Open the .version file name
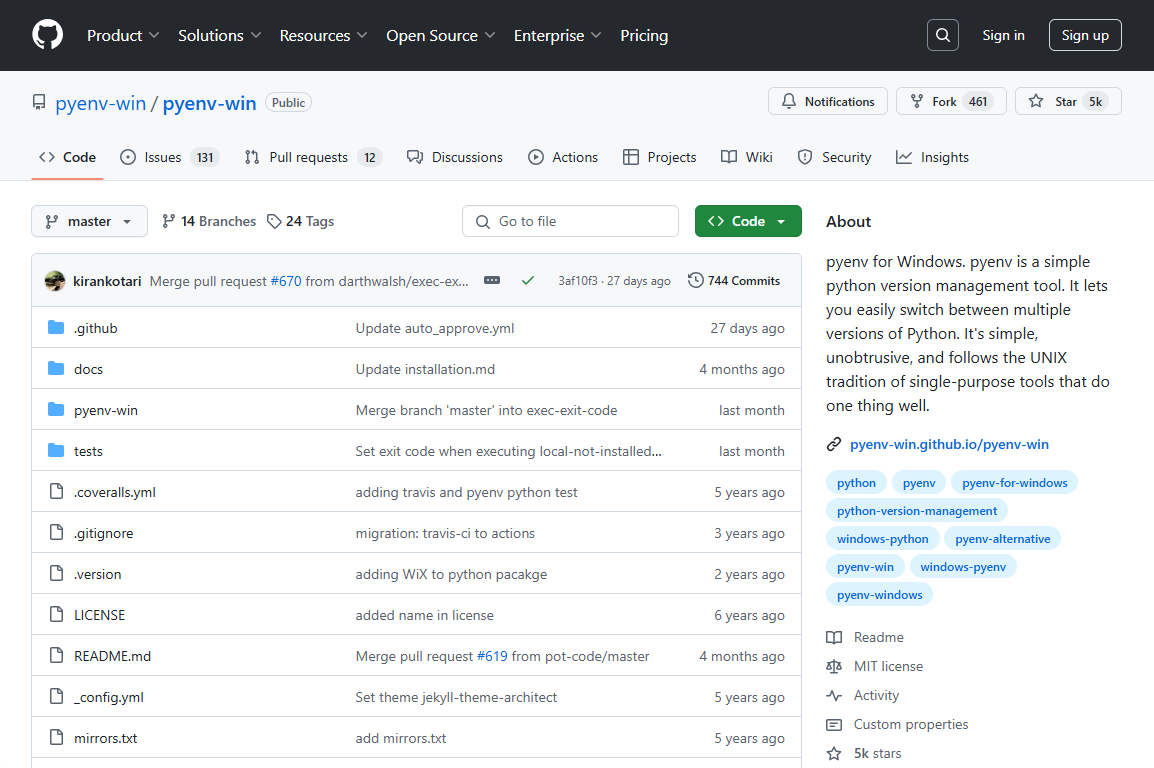The width and height of the screenshot is (1154, 768). [98, 575]
